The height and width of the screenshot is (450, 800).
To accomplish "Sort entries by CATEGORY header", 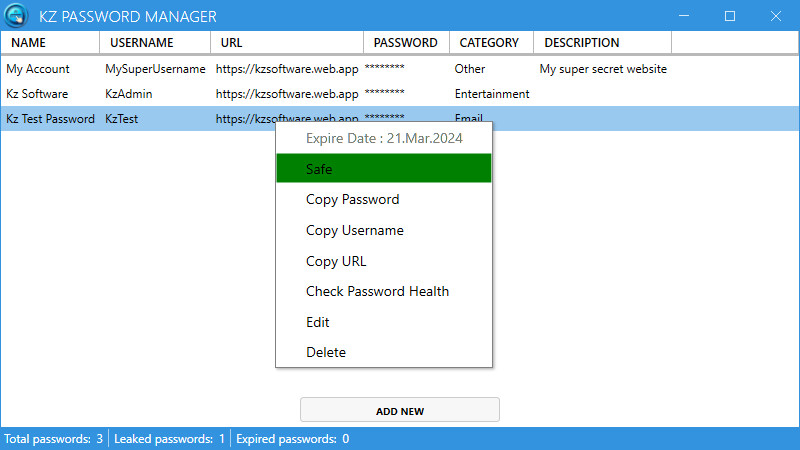I will [489, 43].
